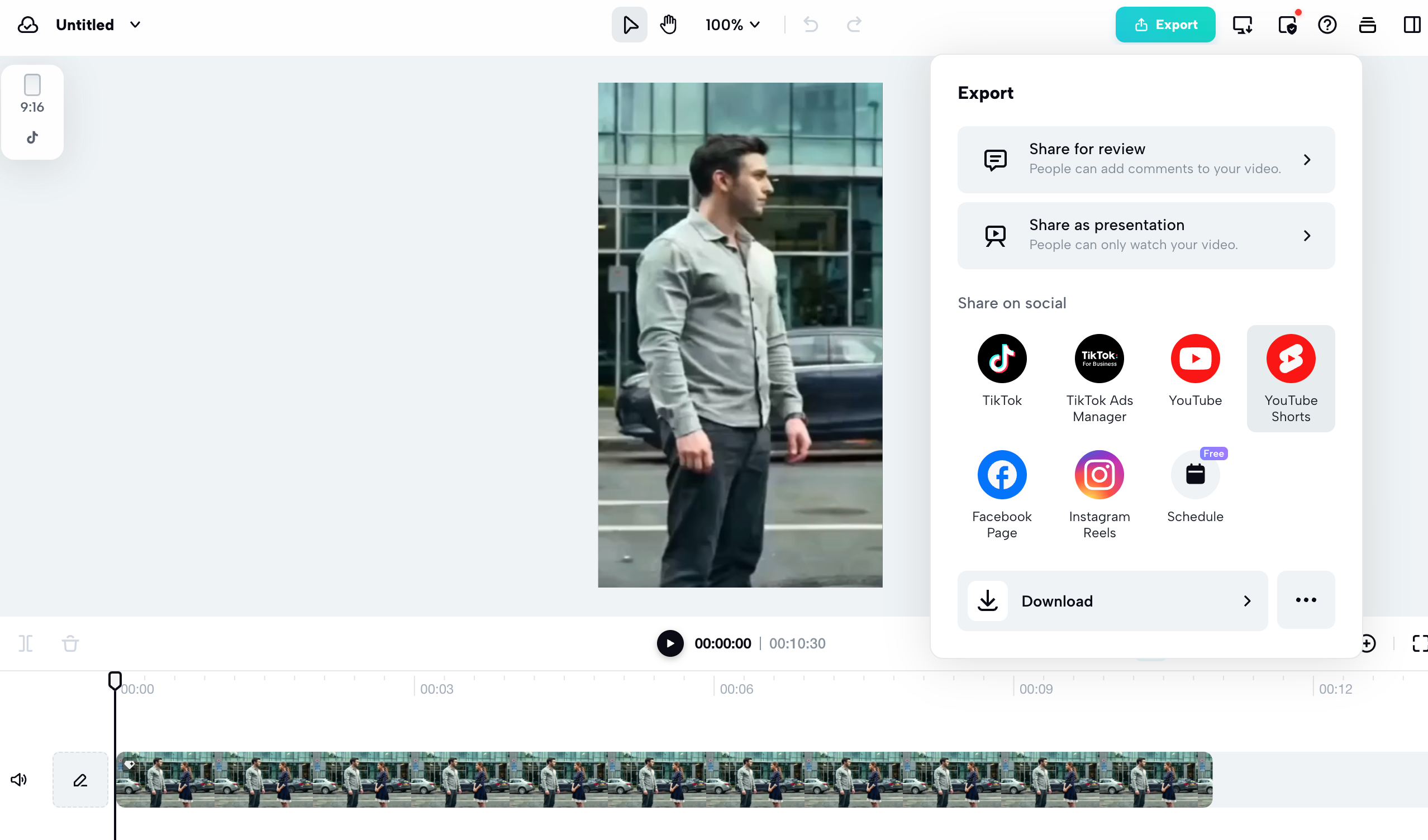Screen dimensions: 1428x840
Task: Activate the hand pan tool
Action: 668,25
